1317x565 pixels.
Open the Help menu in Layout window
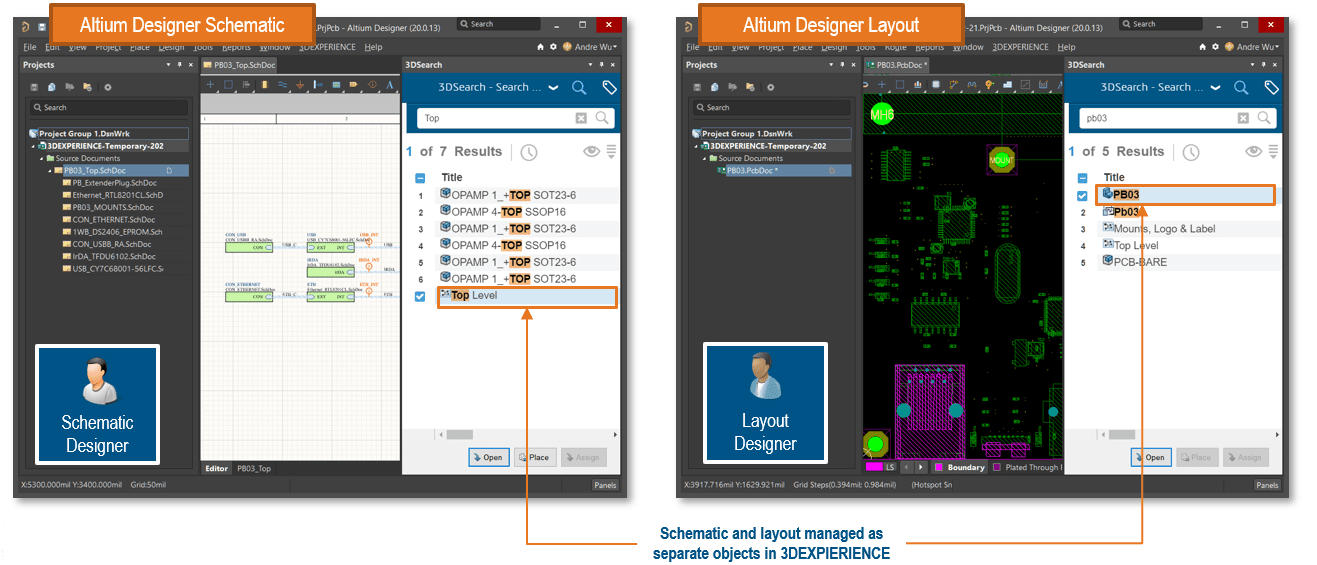tap(1066, 47)
